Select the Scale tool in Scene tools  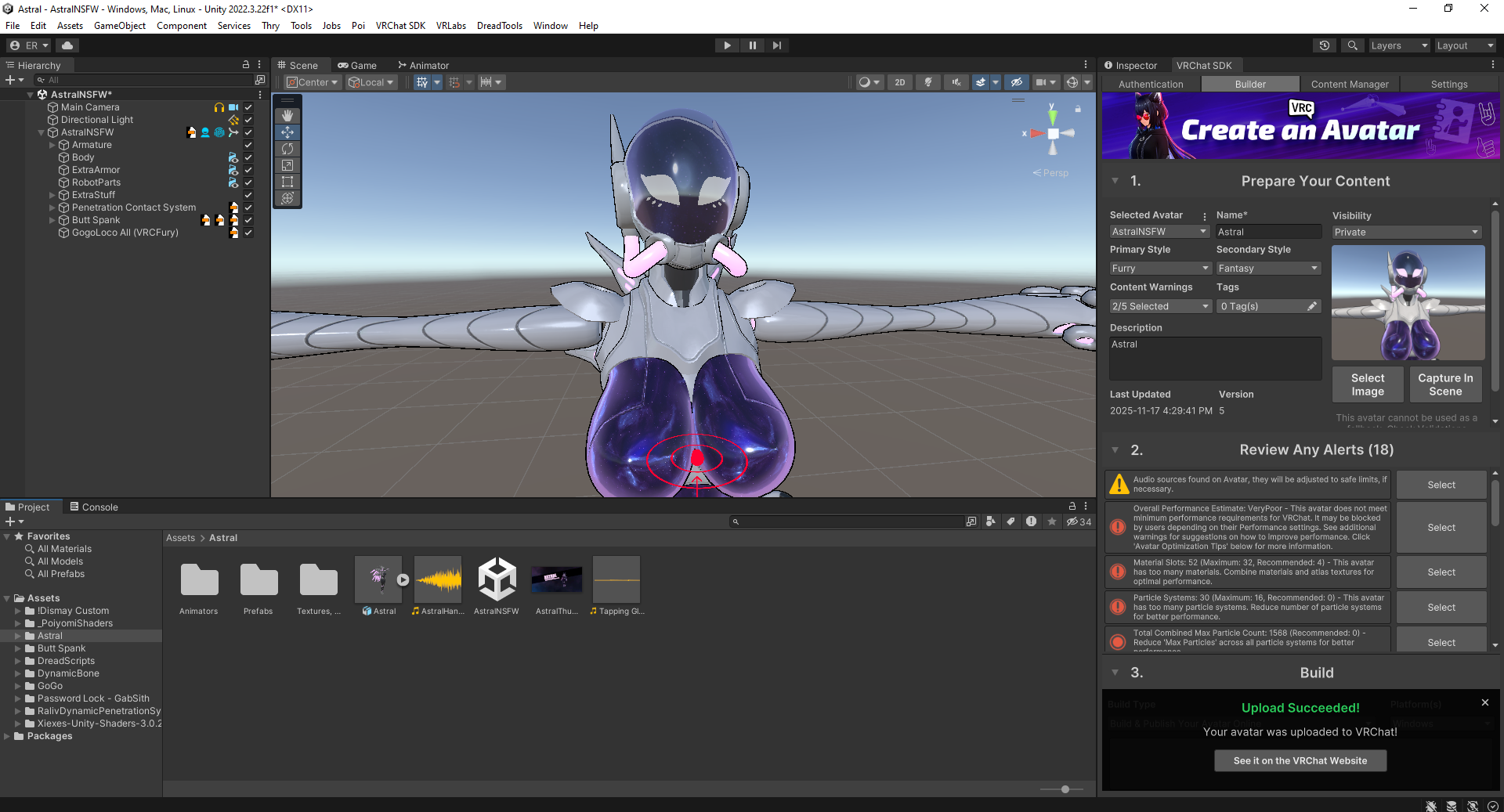tap(287, 165)
